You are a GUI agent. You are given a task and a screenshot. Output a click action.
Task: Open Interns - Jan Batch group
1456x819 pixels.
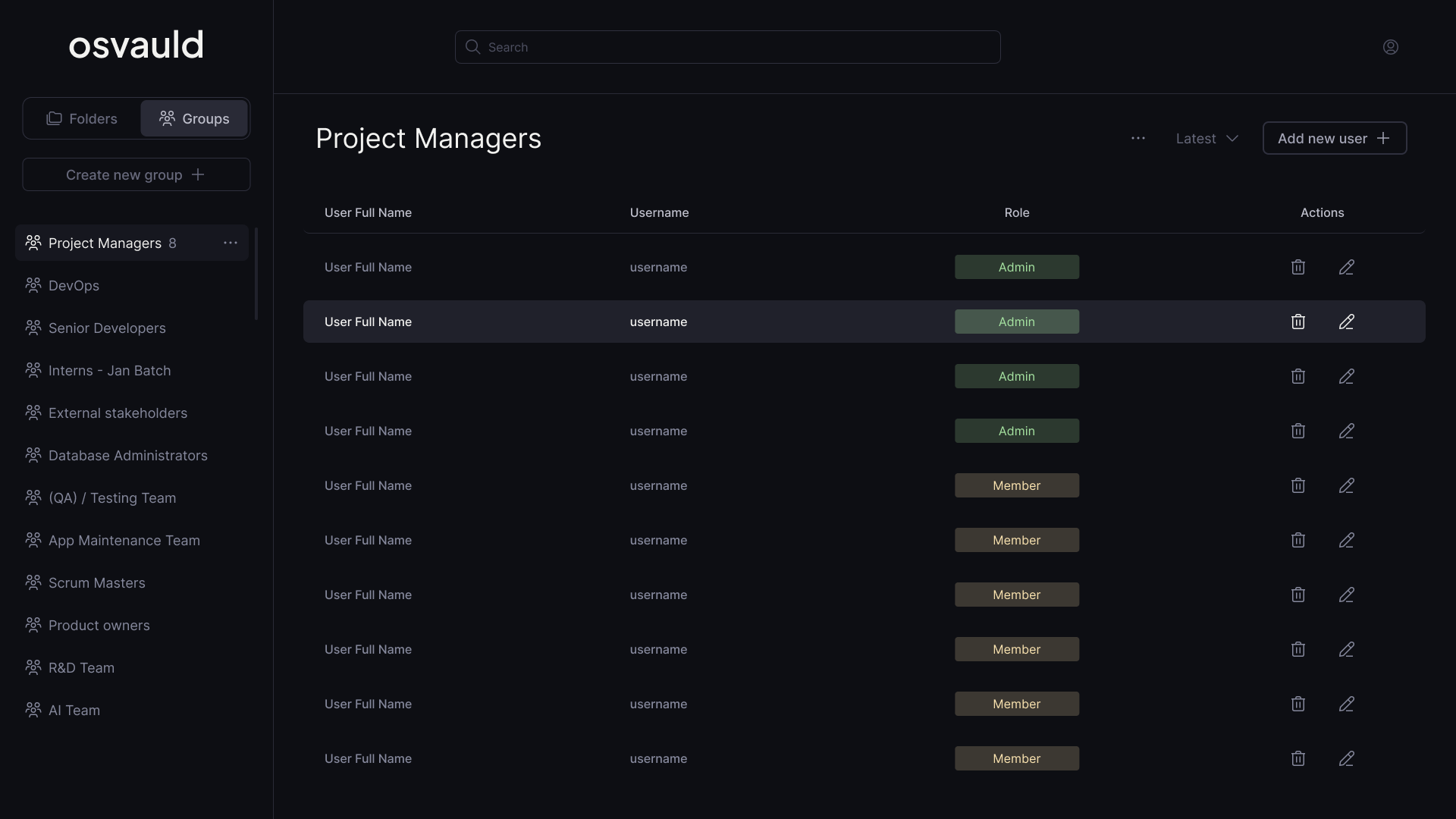click(x=132, y=370)
